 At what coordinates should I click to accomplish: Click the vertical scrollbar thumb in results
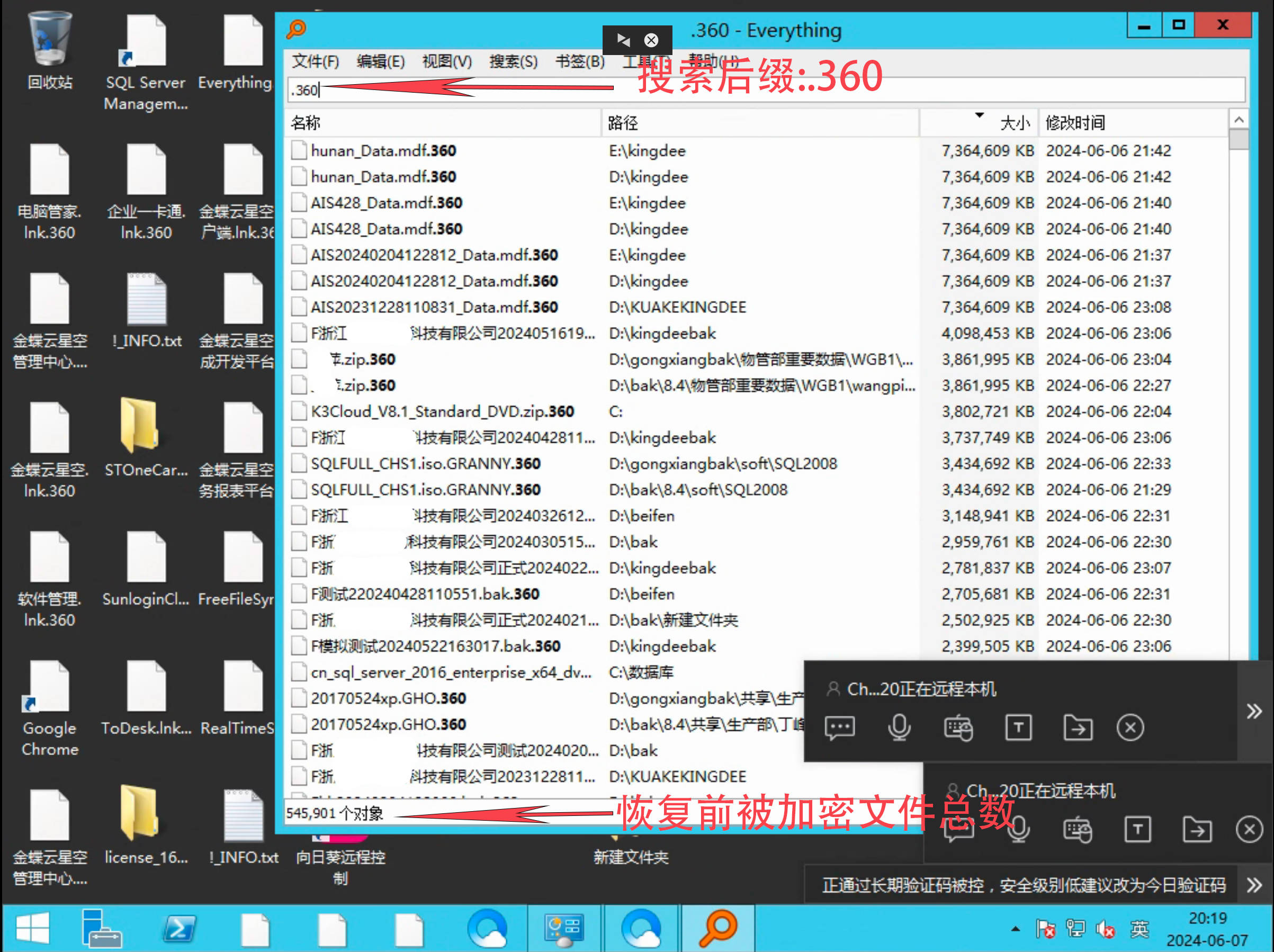click(1239, 140)
